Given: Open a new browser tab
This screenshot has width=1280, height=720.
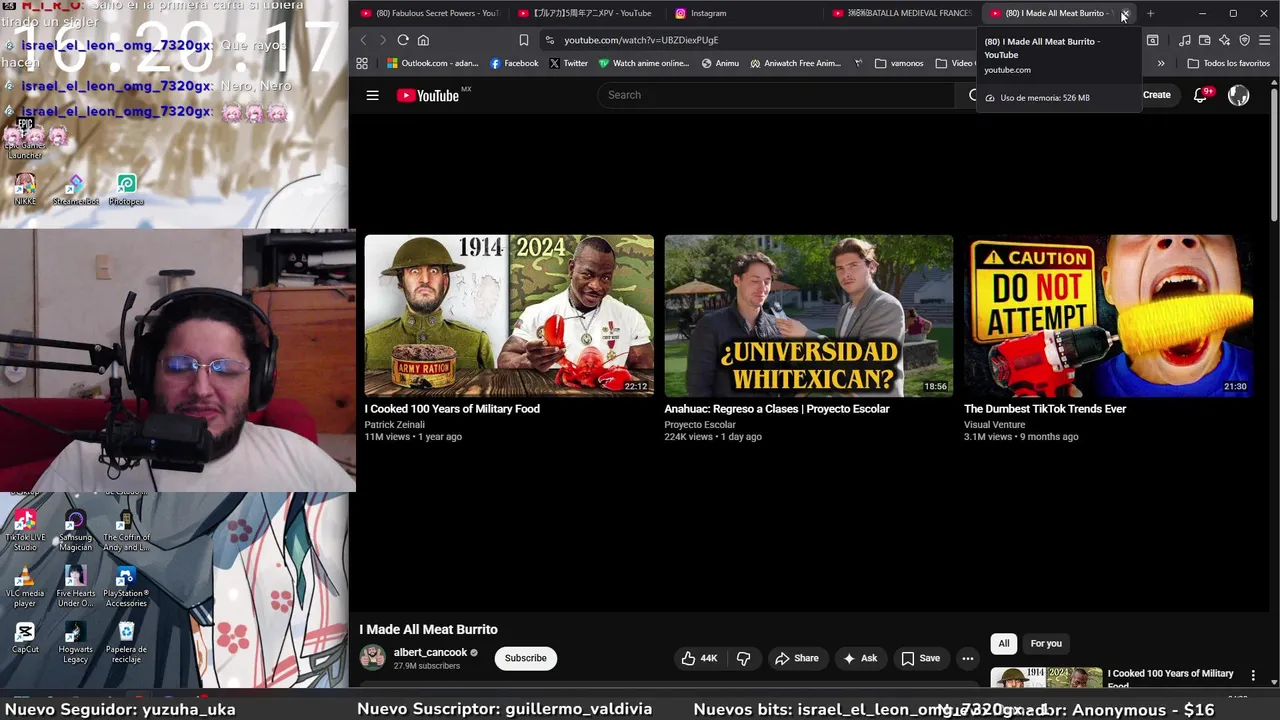Looking at the screenshot, I should point(1150,13).
